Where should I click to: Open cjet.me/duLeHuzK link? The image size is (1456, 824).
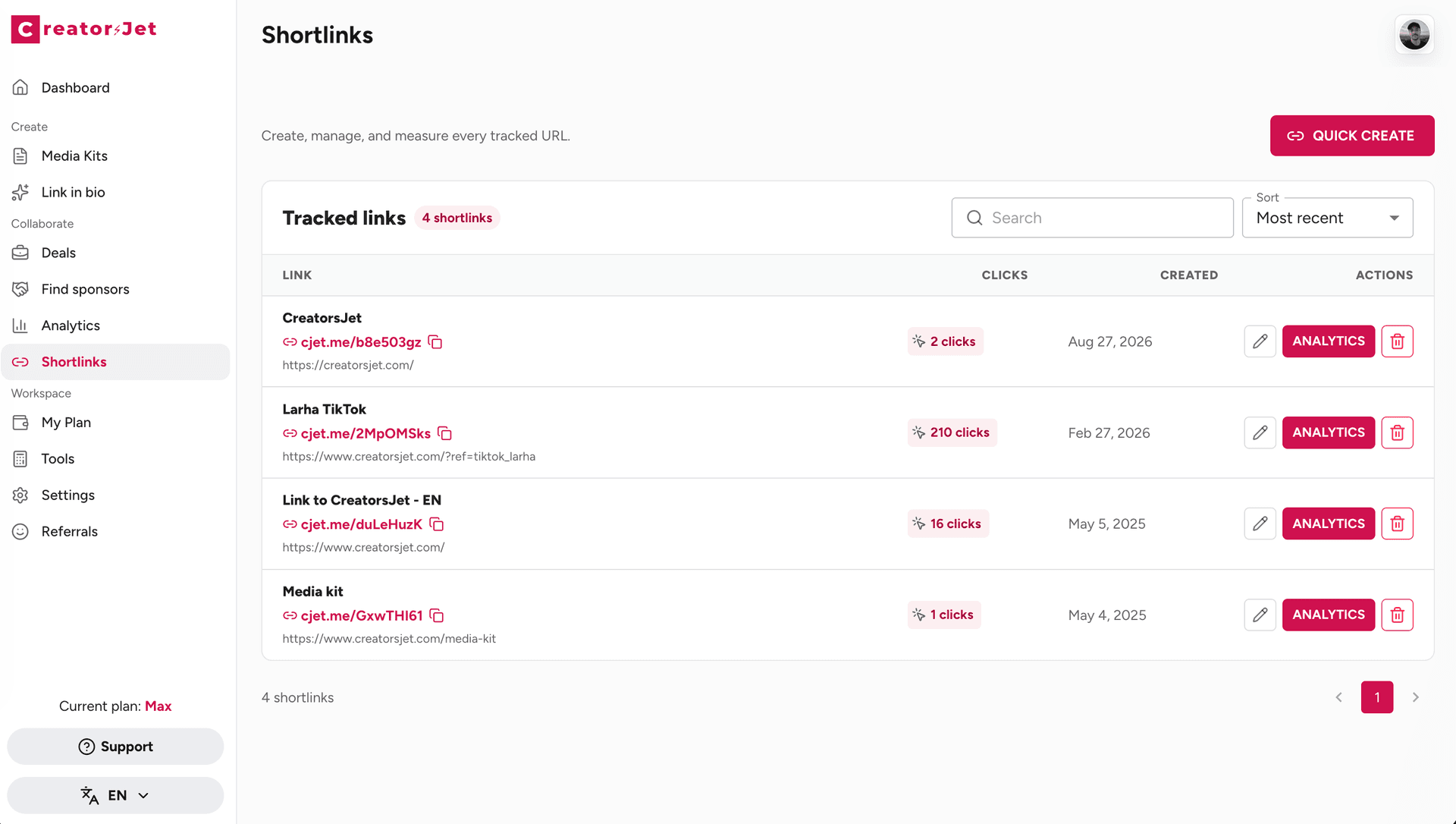click(x=361, y=524)
